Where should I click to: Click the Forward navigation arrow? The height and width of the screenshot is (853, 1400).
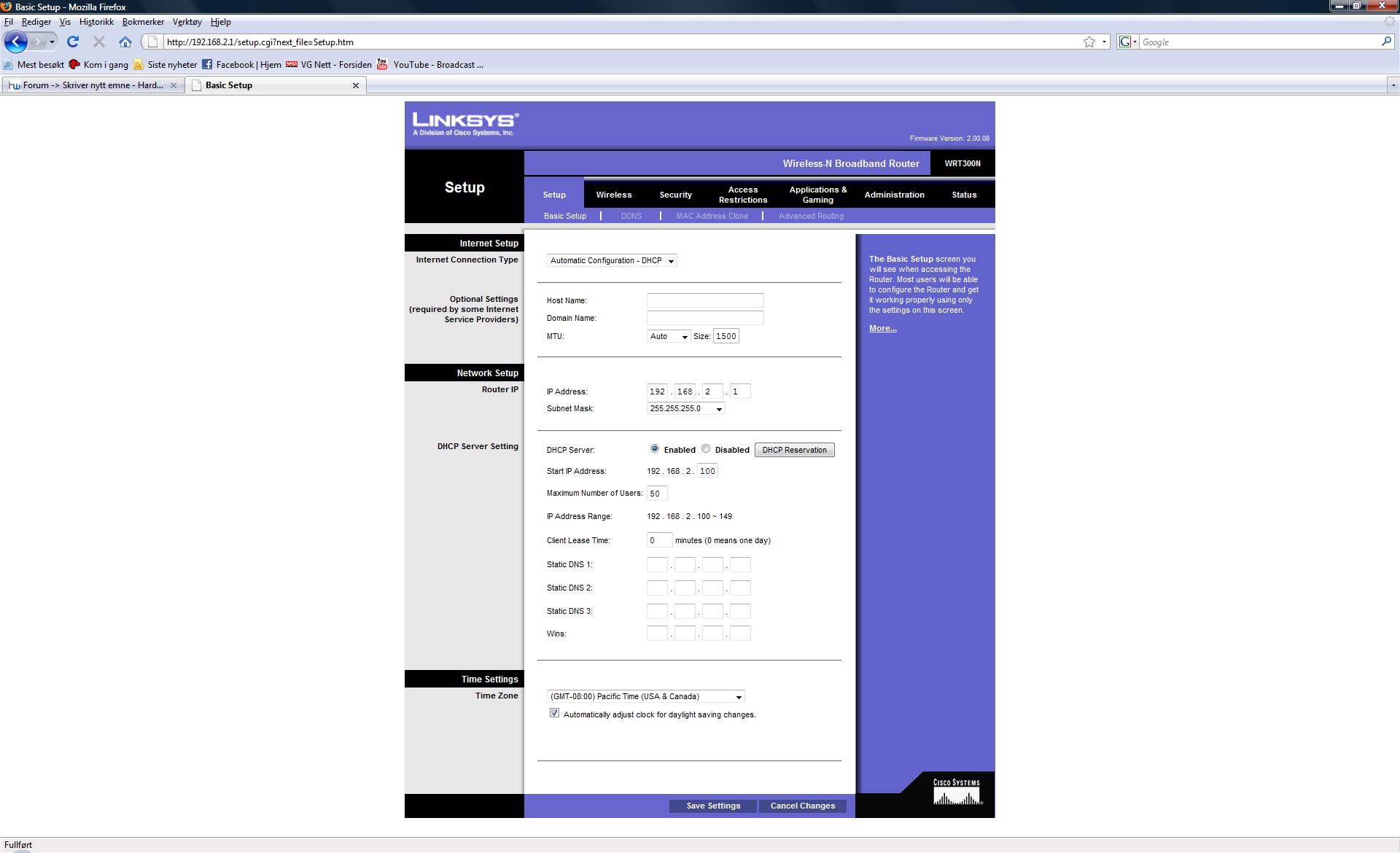[38, 42]
